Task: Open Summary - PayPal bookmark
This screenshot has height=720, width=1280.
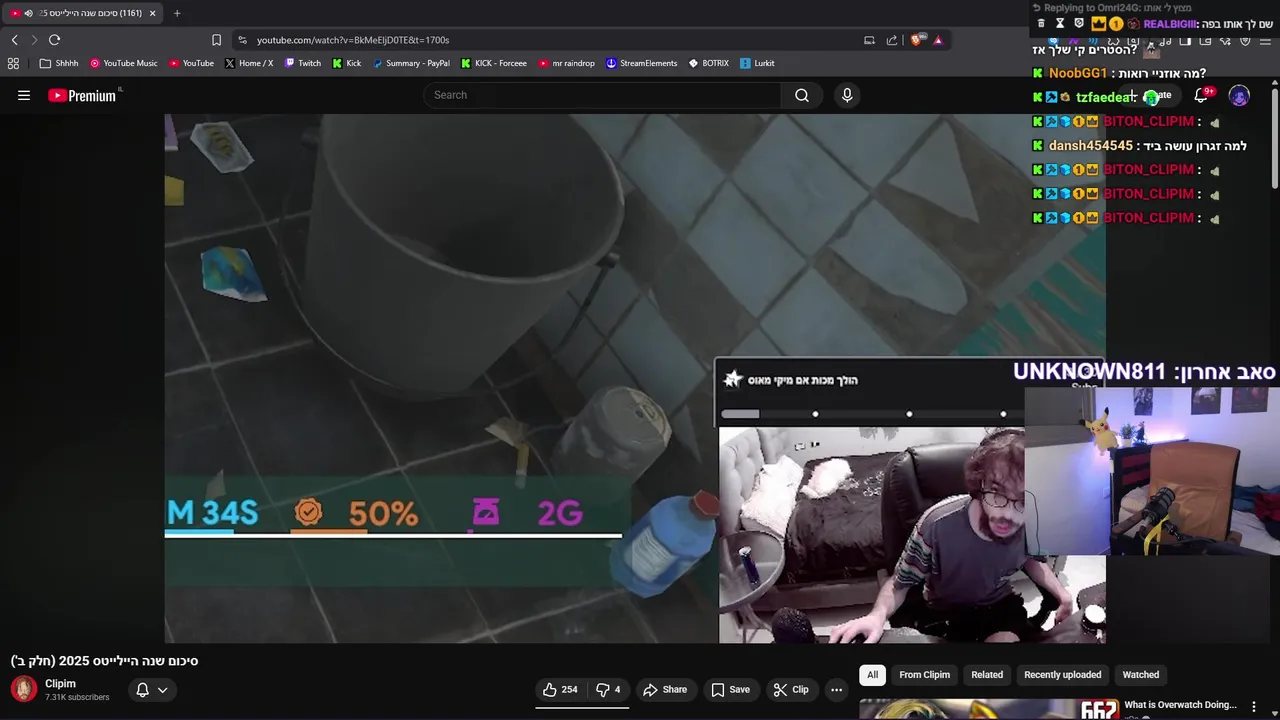Action: click(411, 63)
